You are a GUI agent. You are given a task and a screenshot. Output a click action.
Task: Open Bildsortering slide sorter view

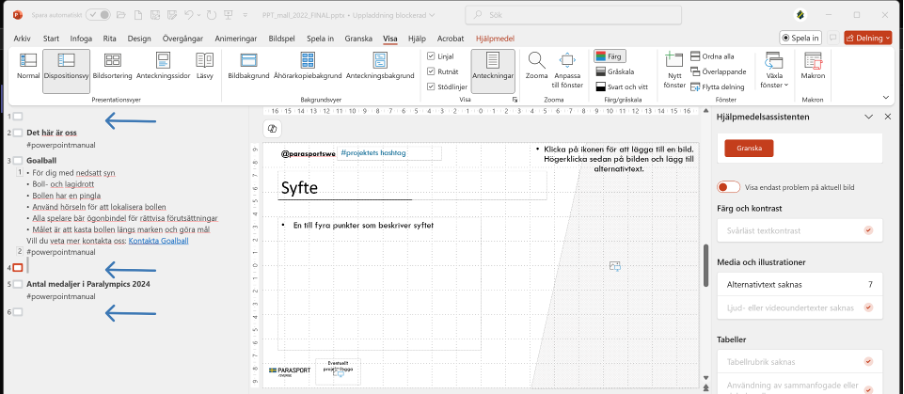(x=112, y=66)
